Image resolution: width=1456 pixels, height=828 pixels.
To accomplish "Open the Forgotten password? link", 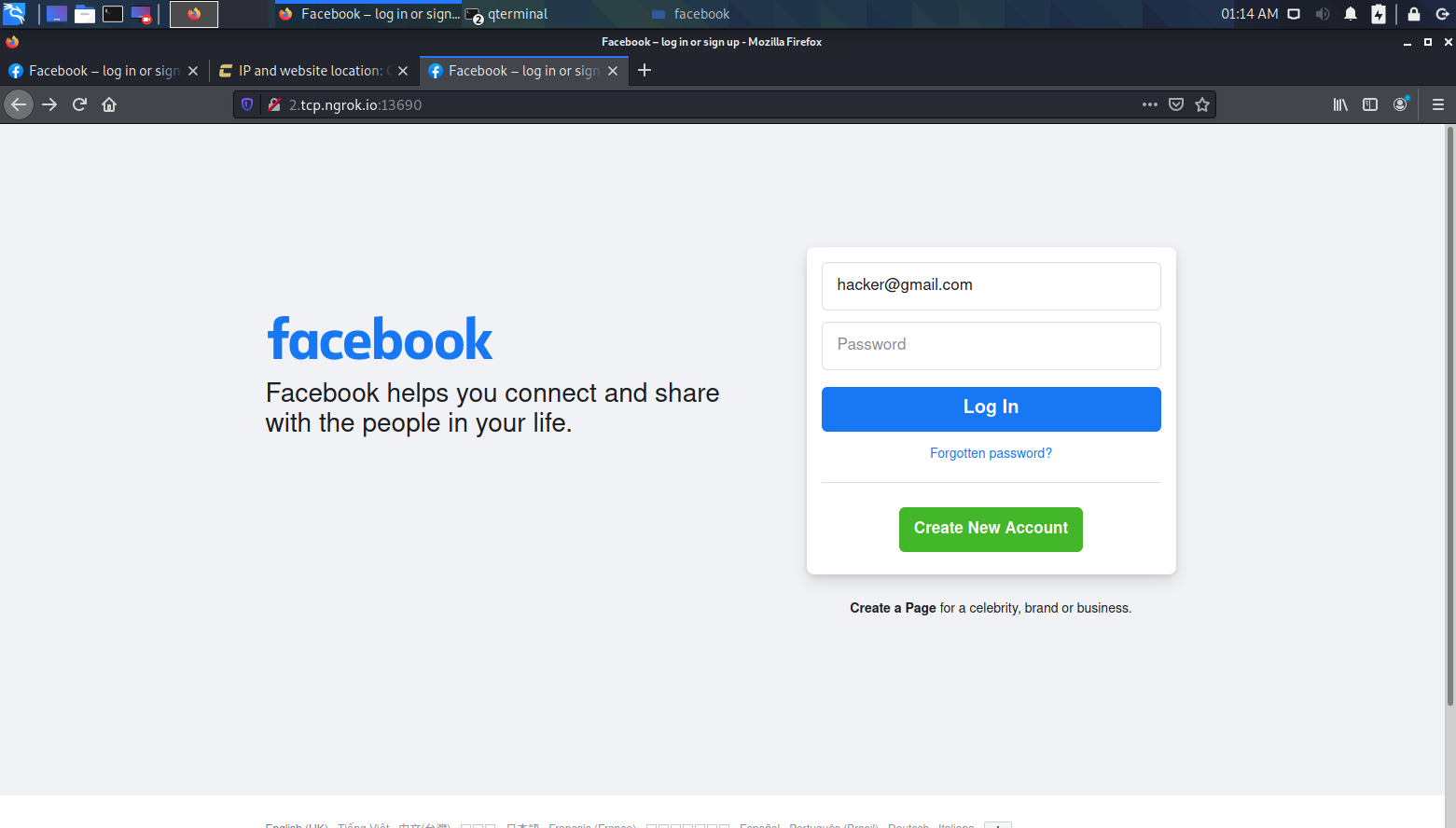I will coord(991,453).
